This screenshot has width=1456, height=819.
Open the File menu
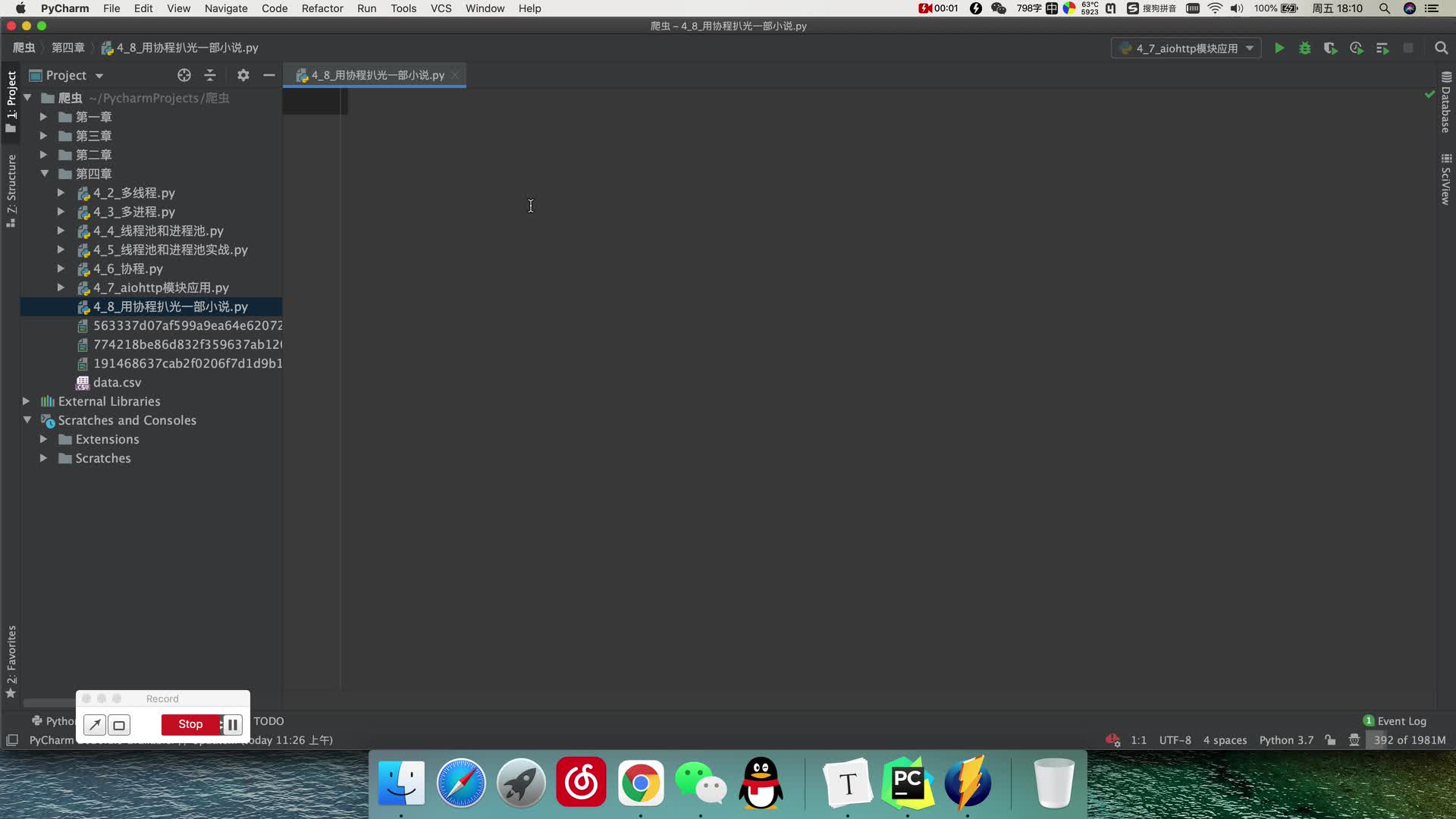coord(111,8)
